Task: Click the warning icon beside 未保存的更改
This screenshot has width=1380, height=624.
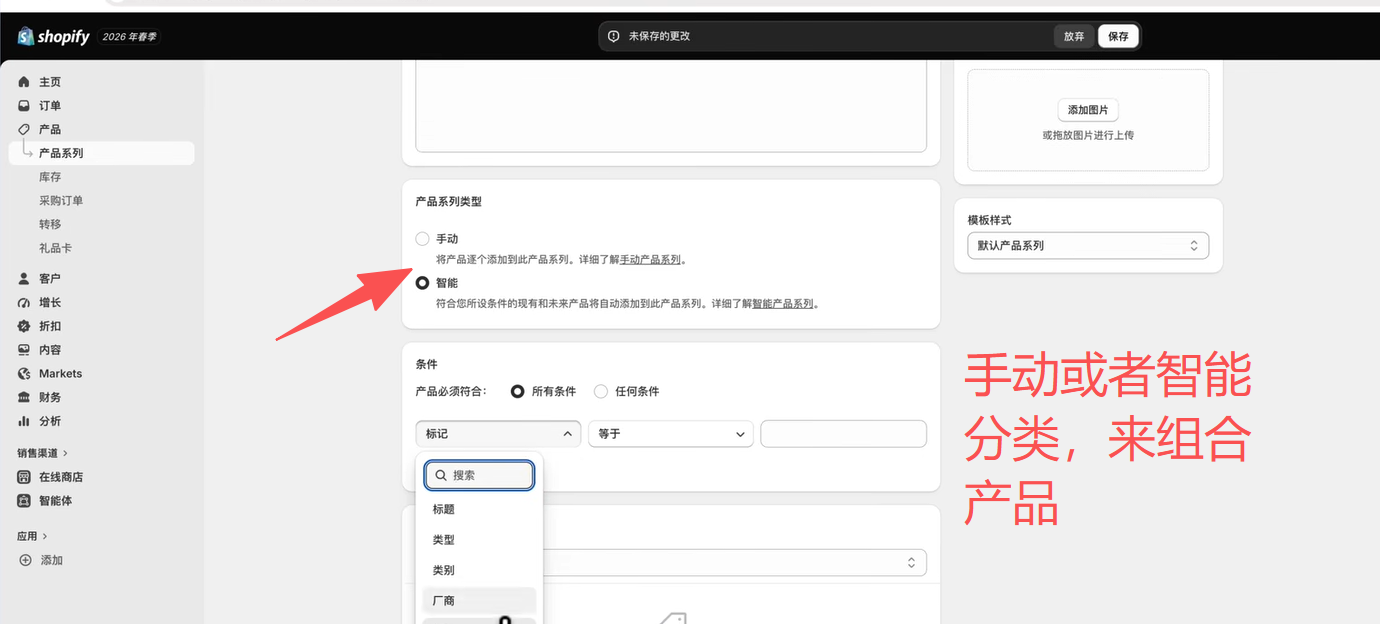Action: click(614, 36)
